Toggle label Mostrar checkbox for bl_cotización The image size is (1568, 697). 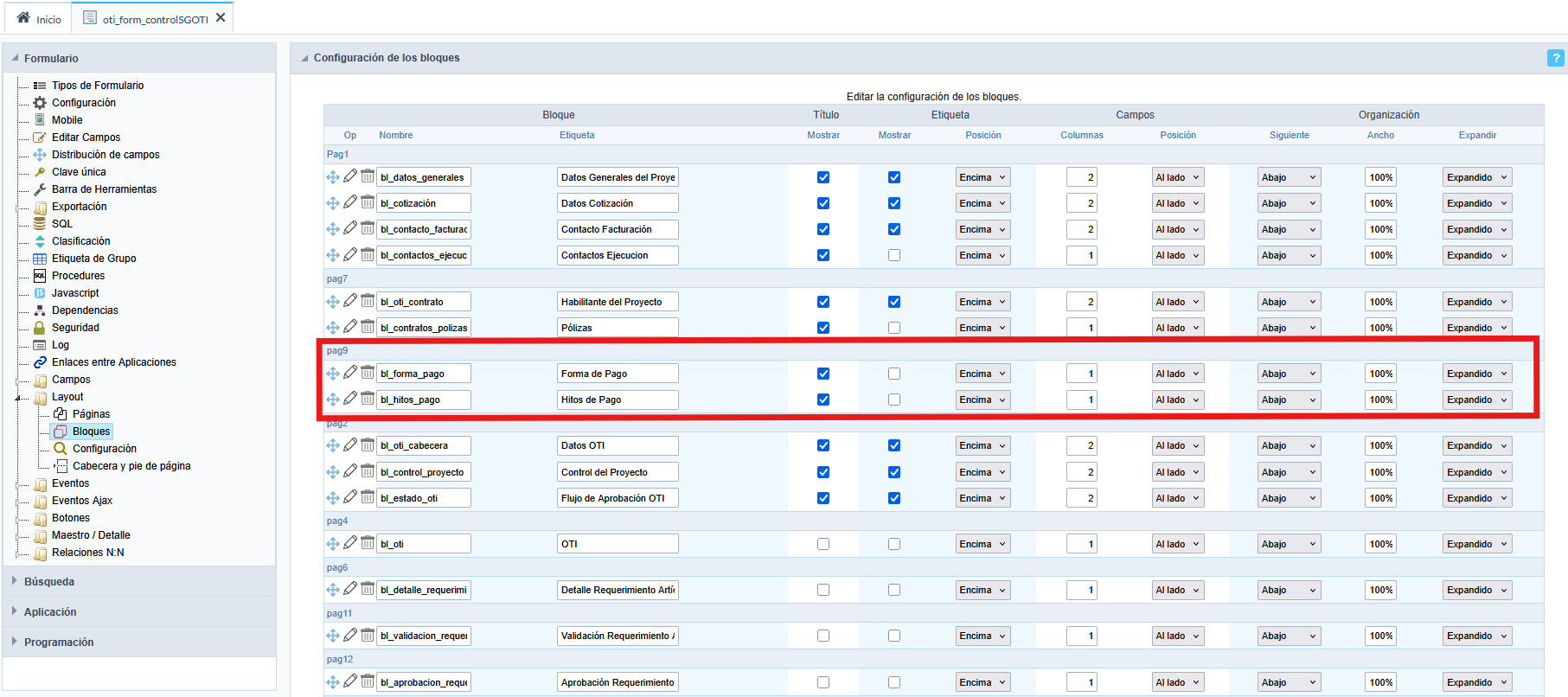tap(894, 203)
